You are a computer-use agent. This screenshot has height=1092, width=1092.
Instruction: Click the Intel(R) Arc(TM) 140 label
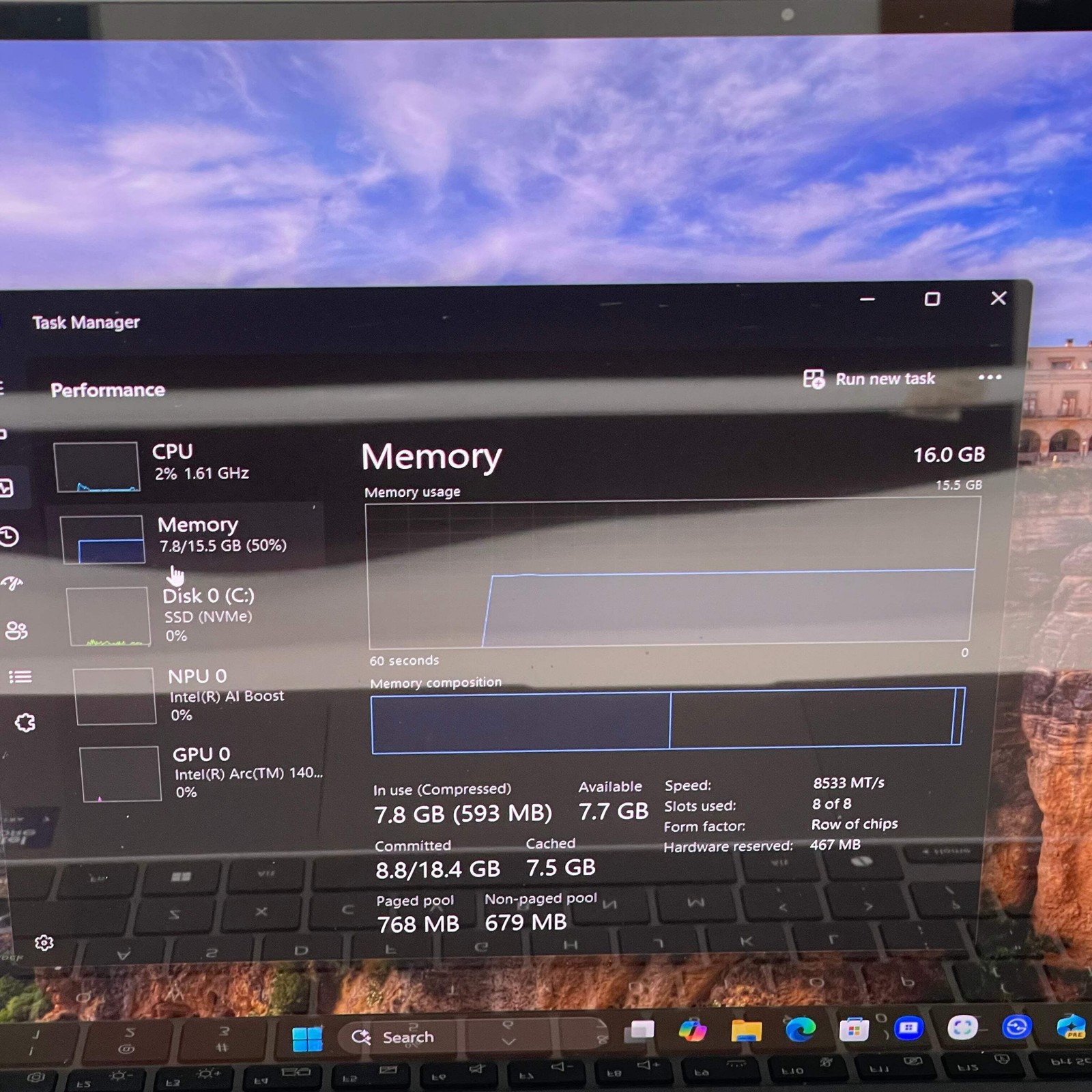(x=248, y=773)
